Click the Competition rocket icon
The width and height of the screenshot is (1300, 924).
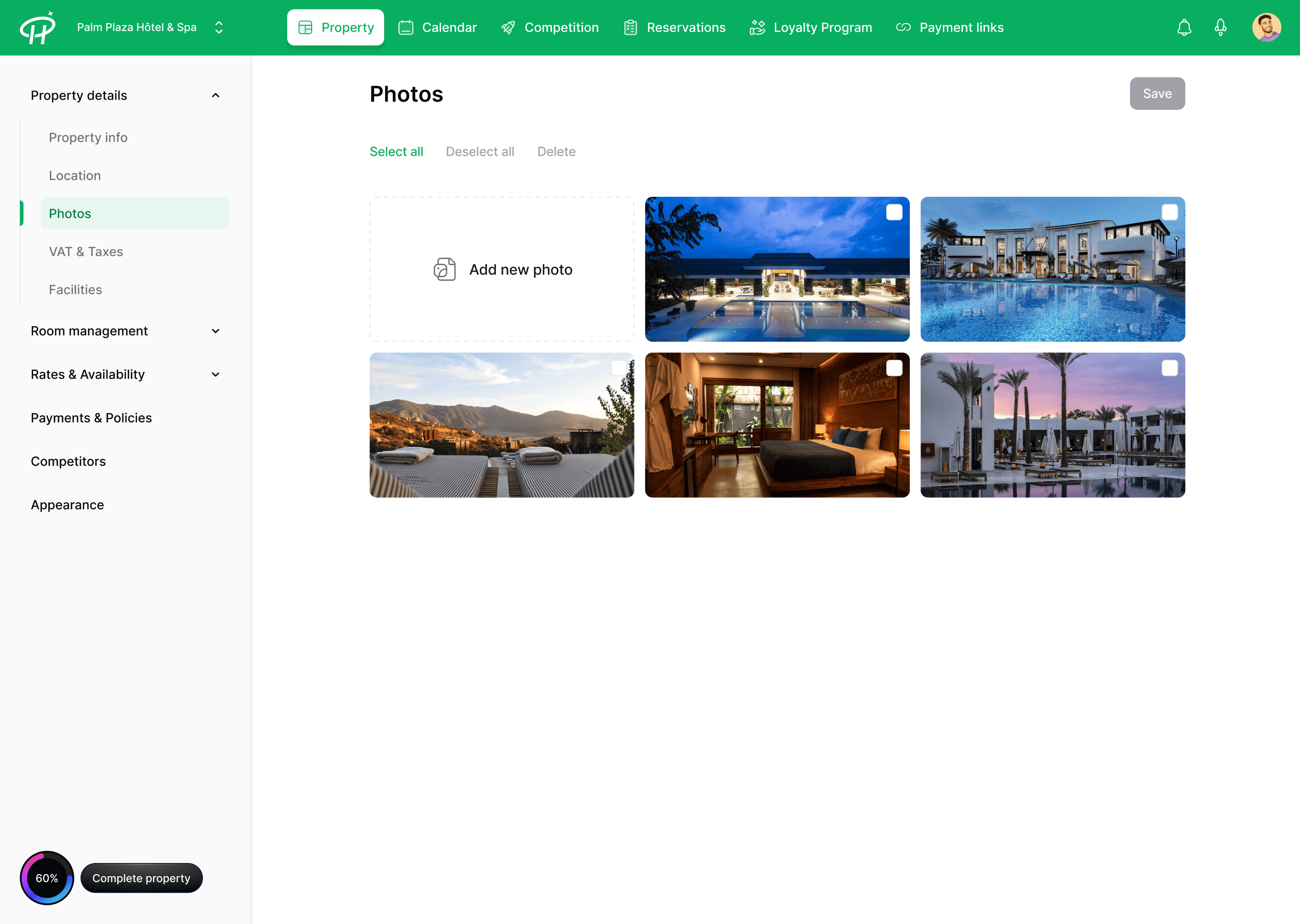[x=508, y=27]
